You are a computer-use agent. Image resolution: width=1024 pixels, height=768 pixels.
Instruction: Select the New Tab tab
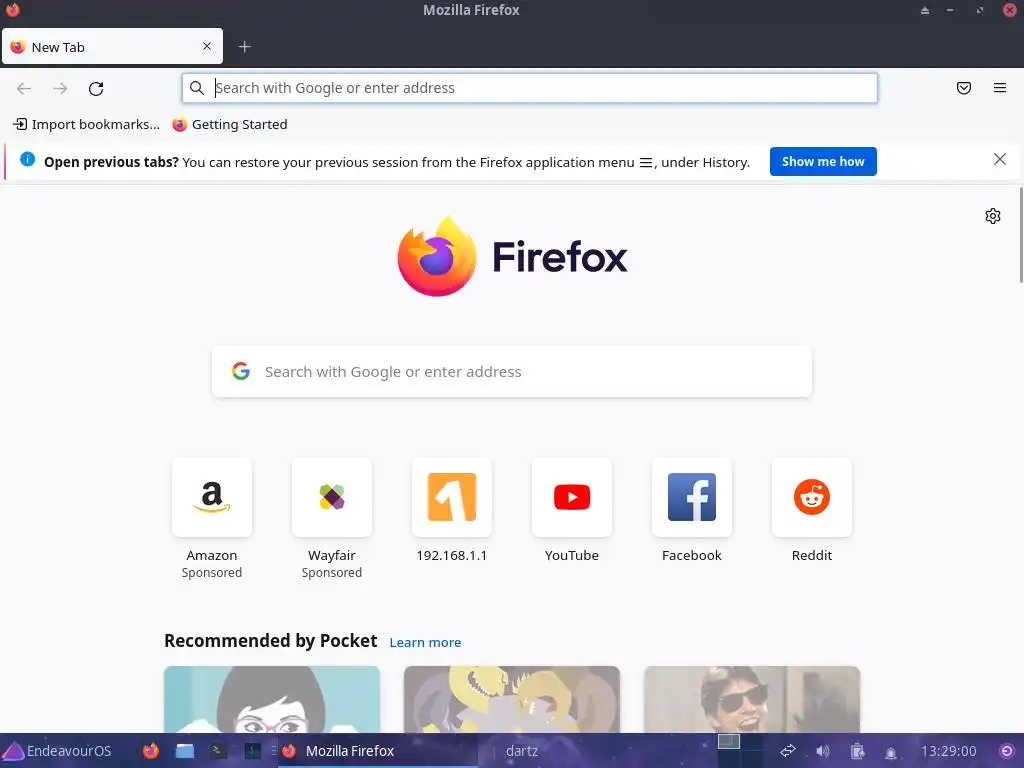point(112,46)
